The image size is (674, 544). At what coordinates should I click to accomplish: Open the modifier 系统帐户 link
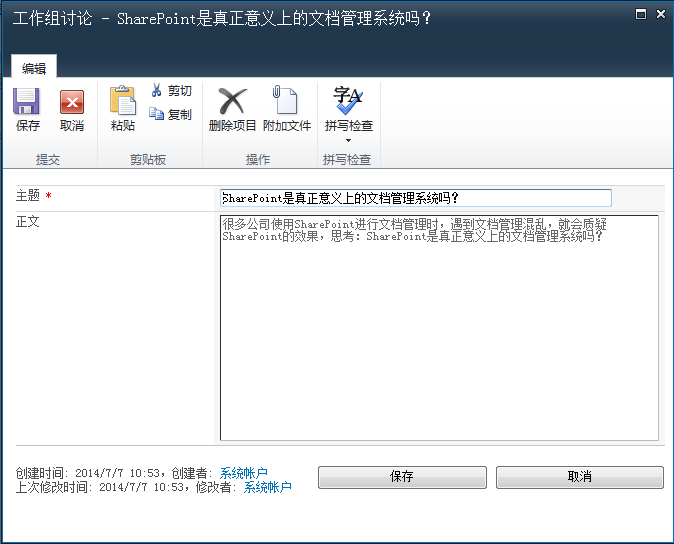tap(268, 487)
